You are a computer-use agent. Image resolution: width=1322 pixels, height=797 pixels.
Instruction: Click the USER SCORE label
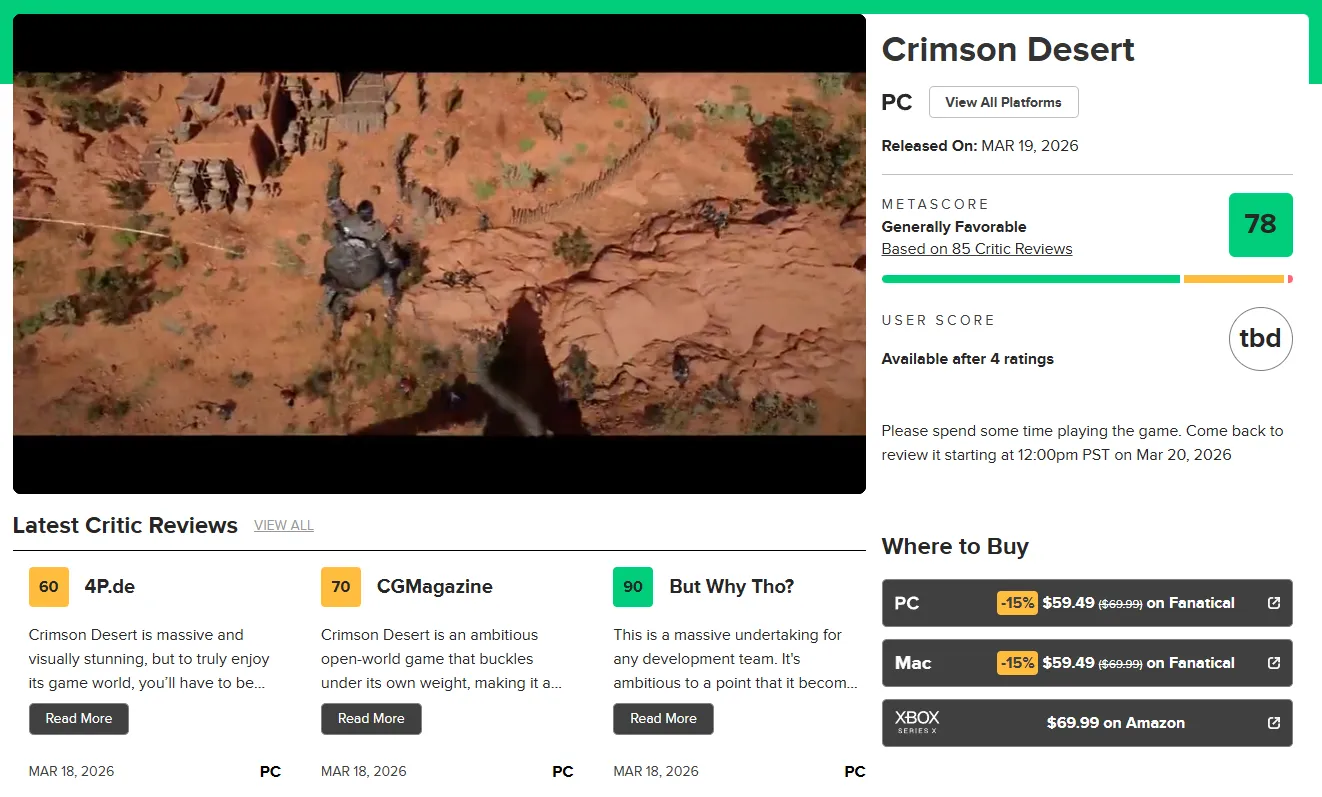(938, 321)
